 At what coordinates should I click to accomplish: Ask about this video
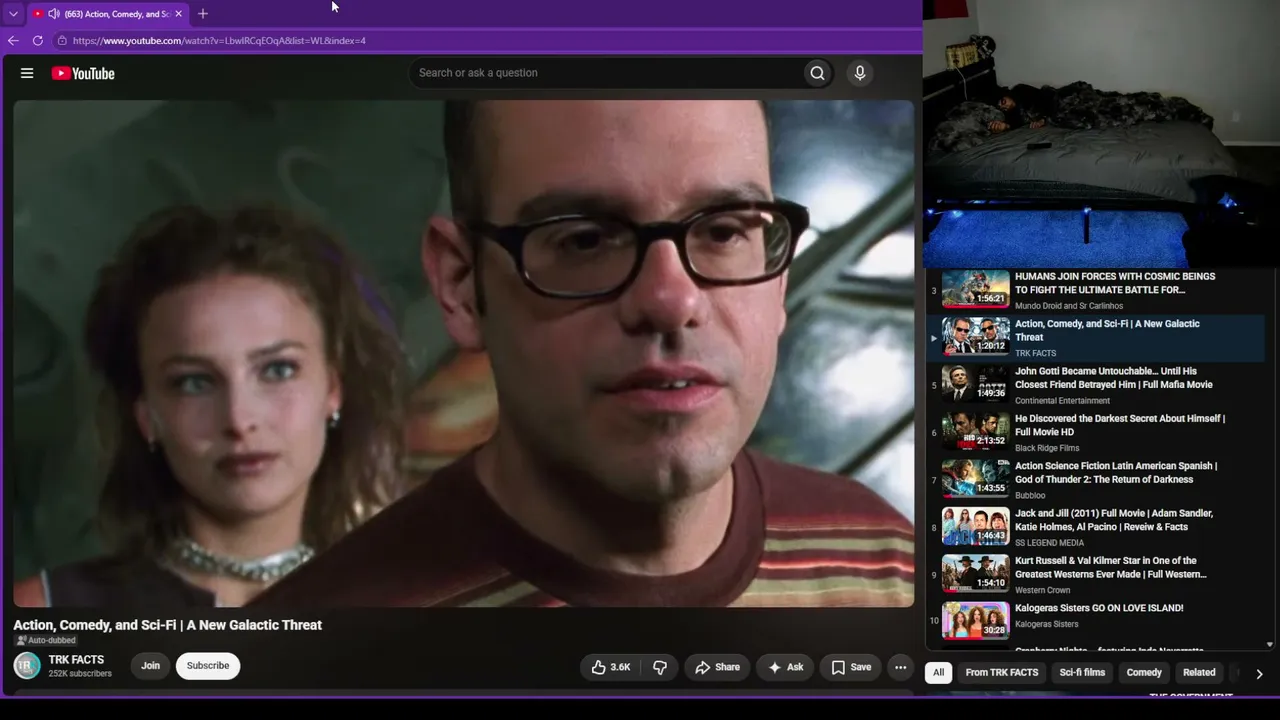(785, 667)
